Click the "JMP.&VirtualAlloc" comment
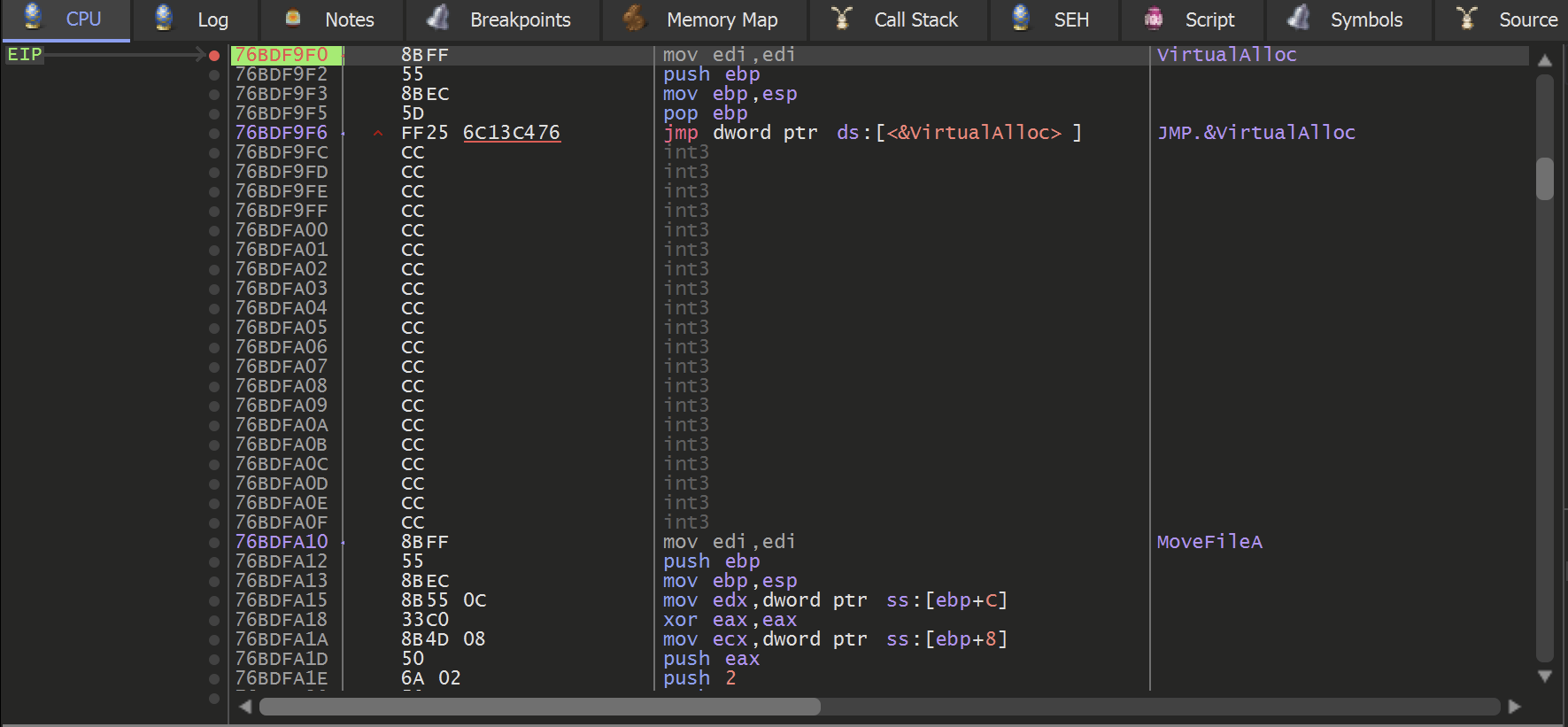Viewport: 1568px width, 727px height. point(1256,133)
